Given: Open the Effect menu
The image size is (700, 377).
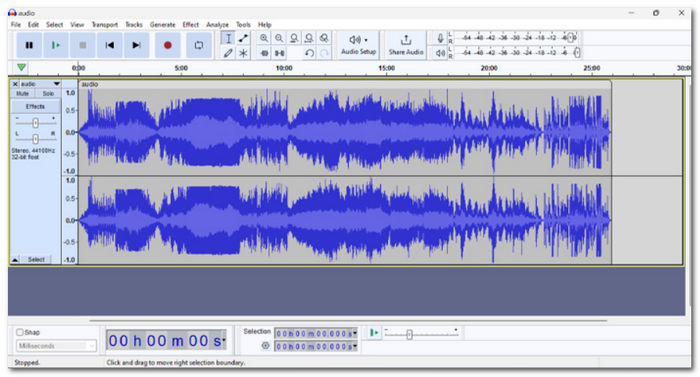Looking at the screenshot, I should tap(191, 25).
